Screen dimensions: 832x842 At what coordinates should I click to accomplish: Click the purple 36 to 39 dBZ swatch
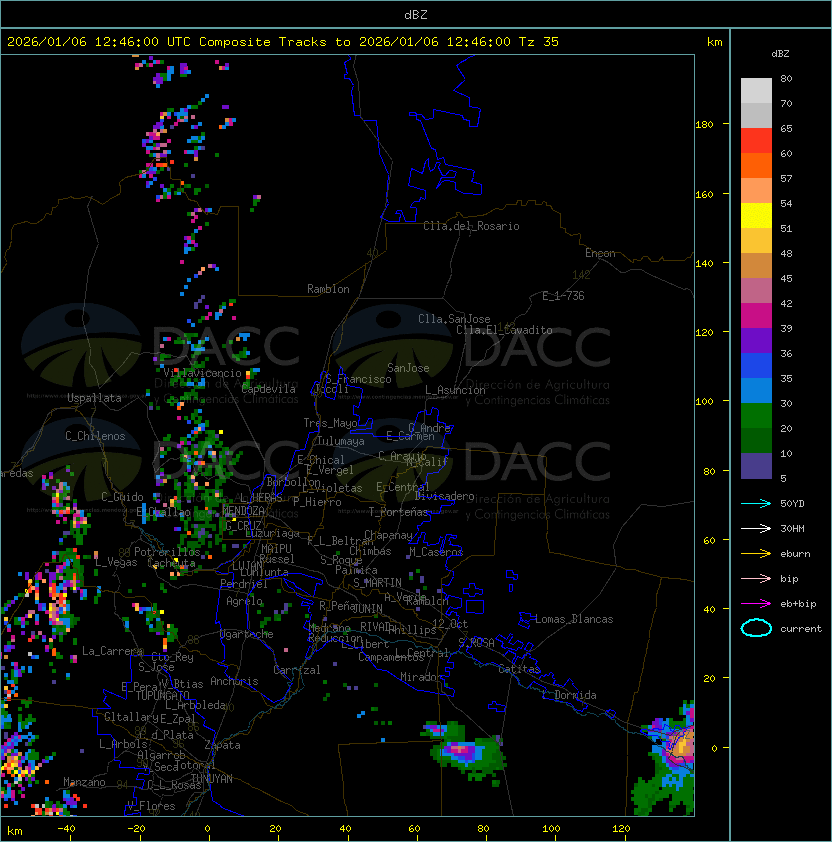(756, 341)
